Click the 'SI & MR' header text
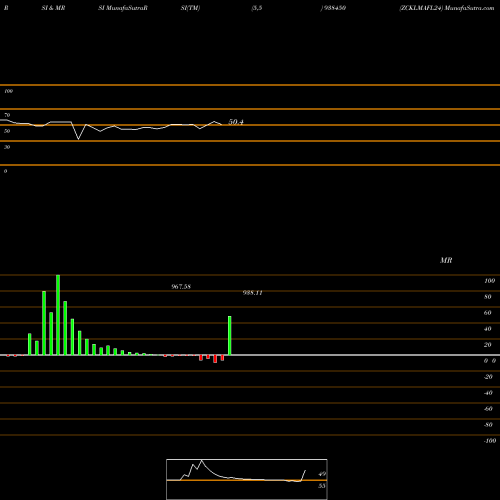This screenshot has height=500, width=500. [x=53, y=8]
